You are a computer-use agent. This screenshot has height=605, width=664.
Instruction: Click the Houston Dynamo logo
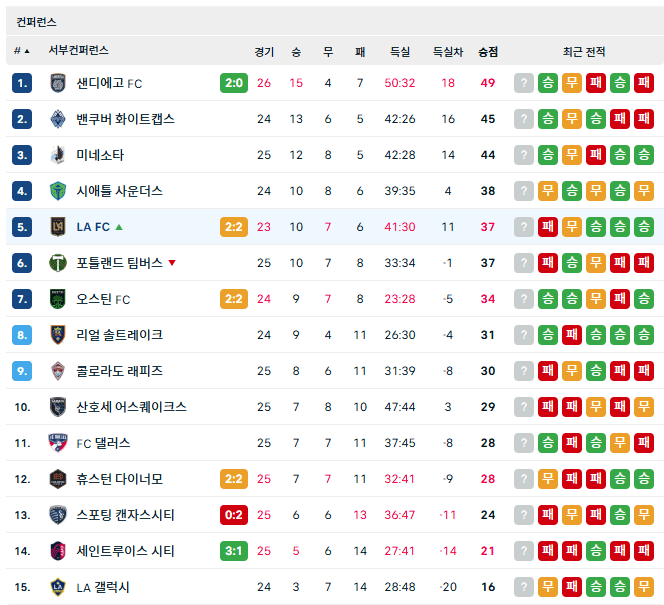coord(58,479)
